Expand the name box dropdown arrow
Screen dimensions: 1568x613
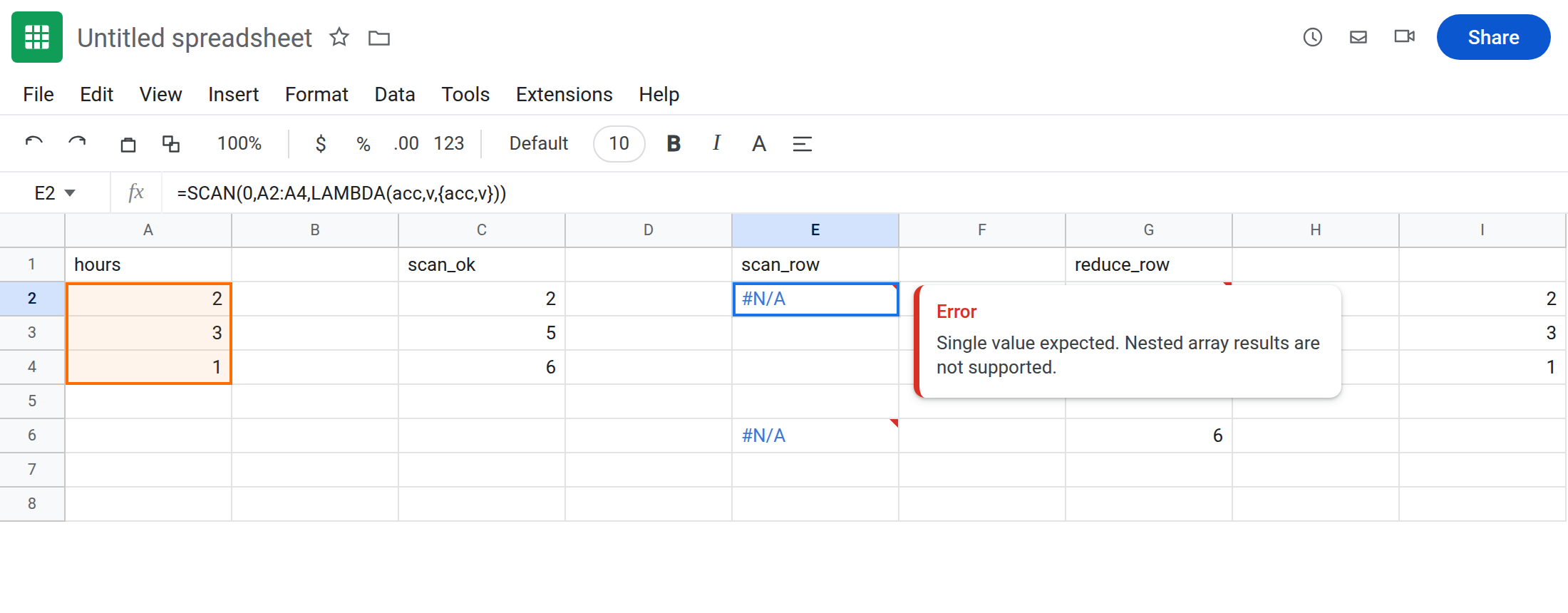(70, 193)
